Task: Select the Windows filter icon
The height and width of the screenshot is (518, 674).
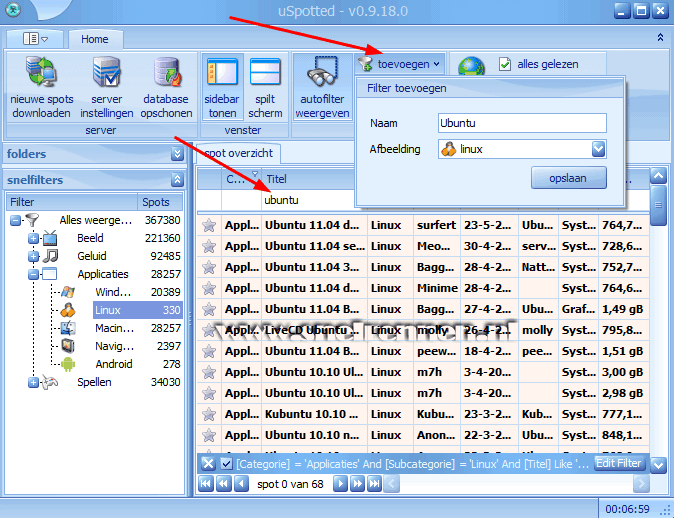Action: (x=67, y=292)
